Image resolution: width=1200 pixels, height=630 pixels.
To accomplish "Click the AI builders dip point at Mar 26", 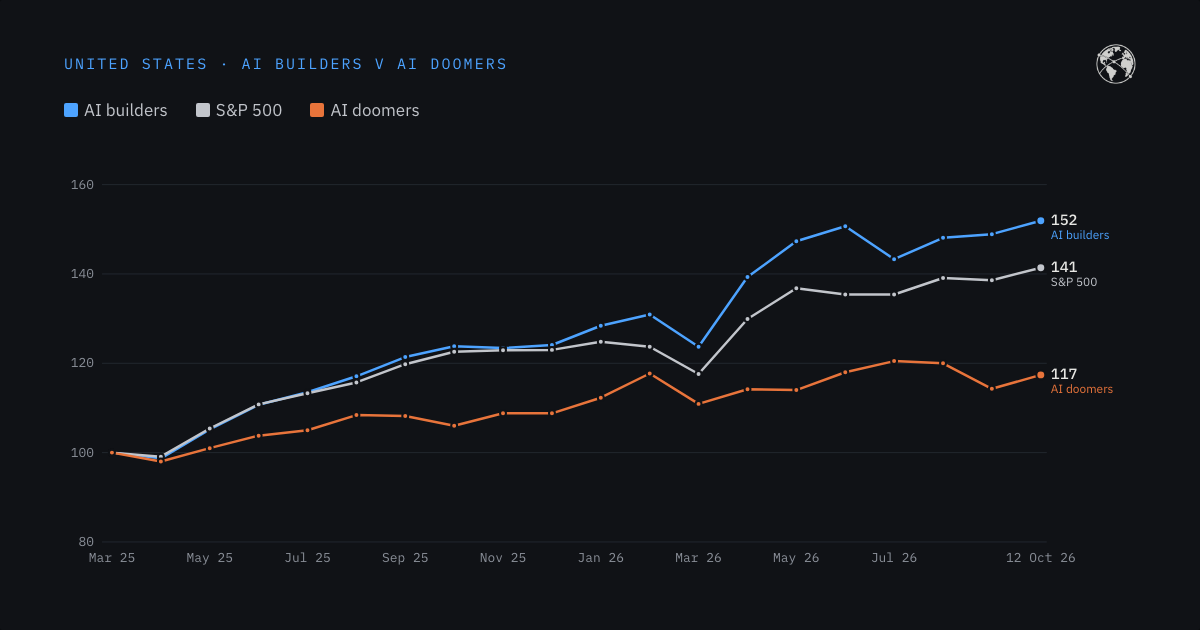I will click(x=698, y=346).
